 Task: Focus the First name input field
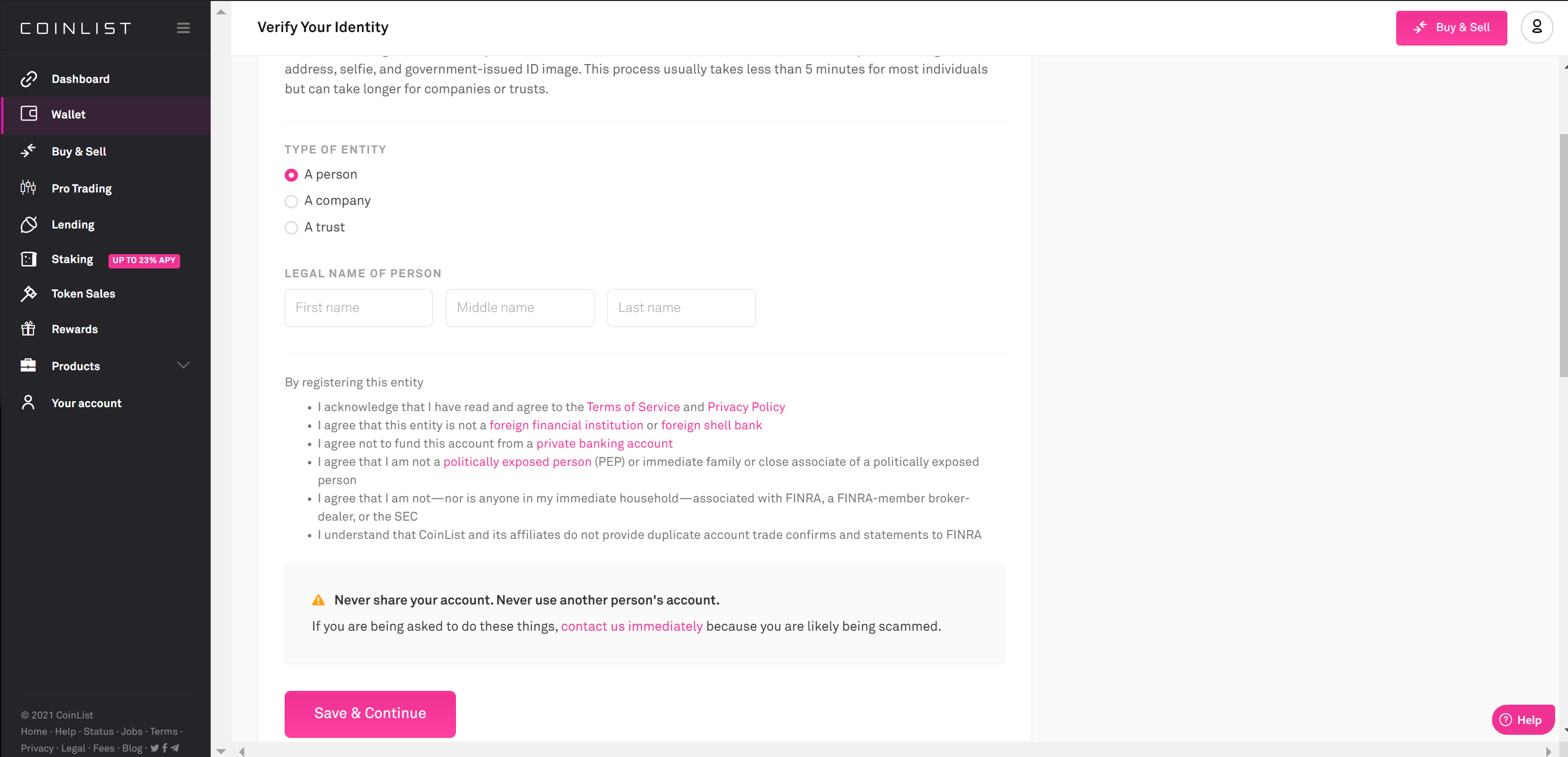(359, 307)
